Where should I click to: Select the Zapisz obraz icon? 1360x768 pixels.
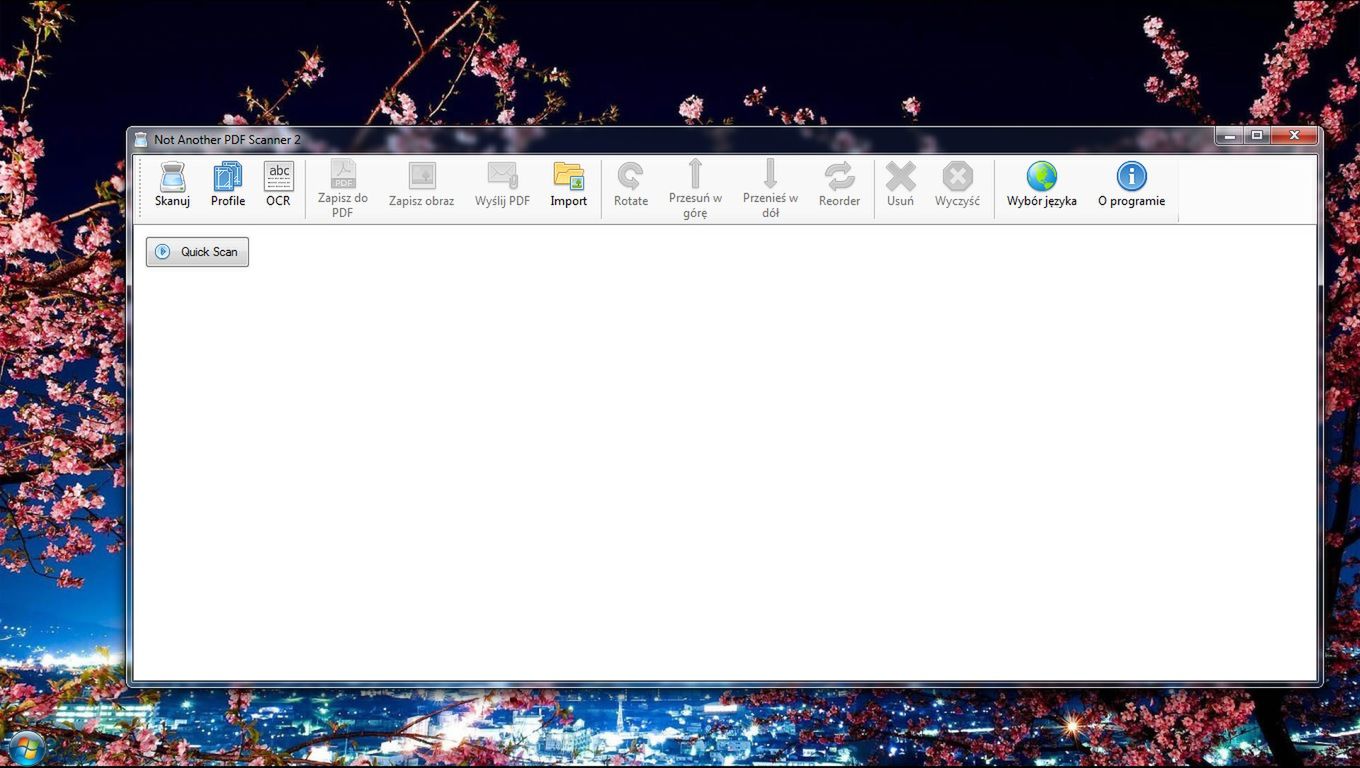click(x=421, y=177)
